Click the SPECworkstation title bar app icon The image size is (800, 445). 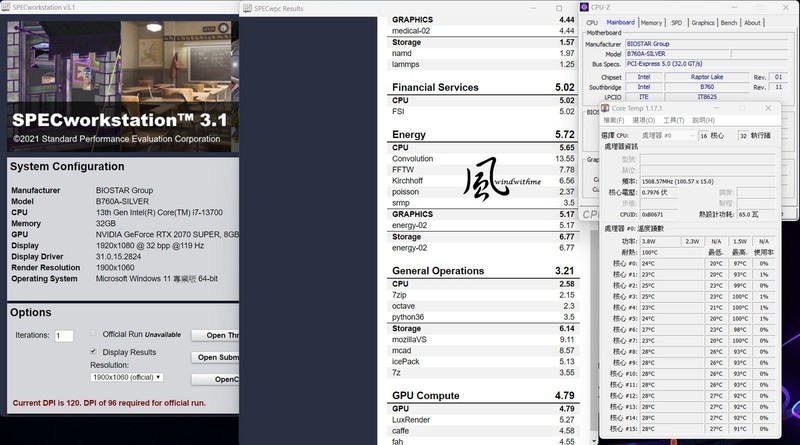click(x=6, y=7)
